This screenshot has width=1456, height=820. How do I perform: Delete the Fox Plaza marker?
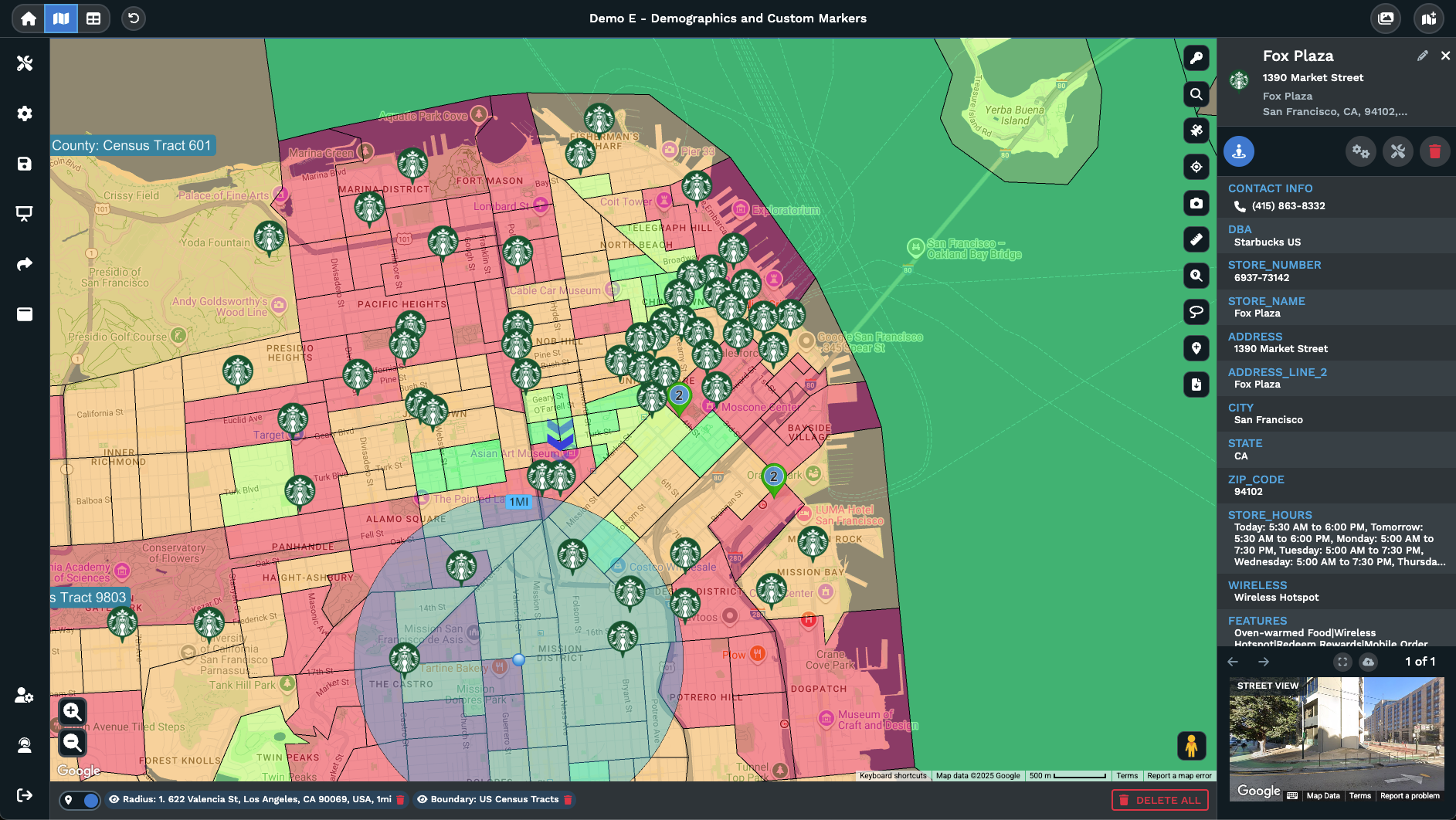click(x=1434, y=152)
